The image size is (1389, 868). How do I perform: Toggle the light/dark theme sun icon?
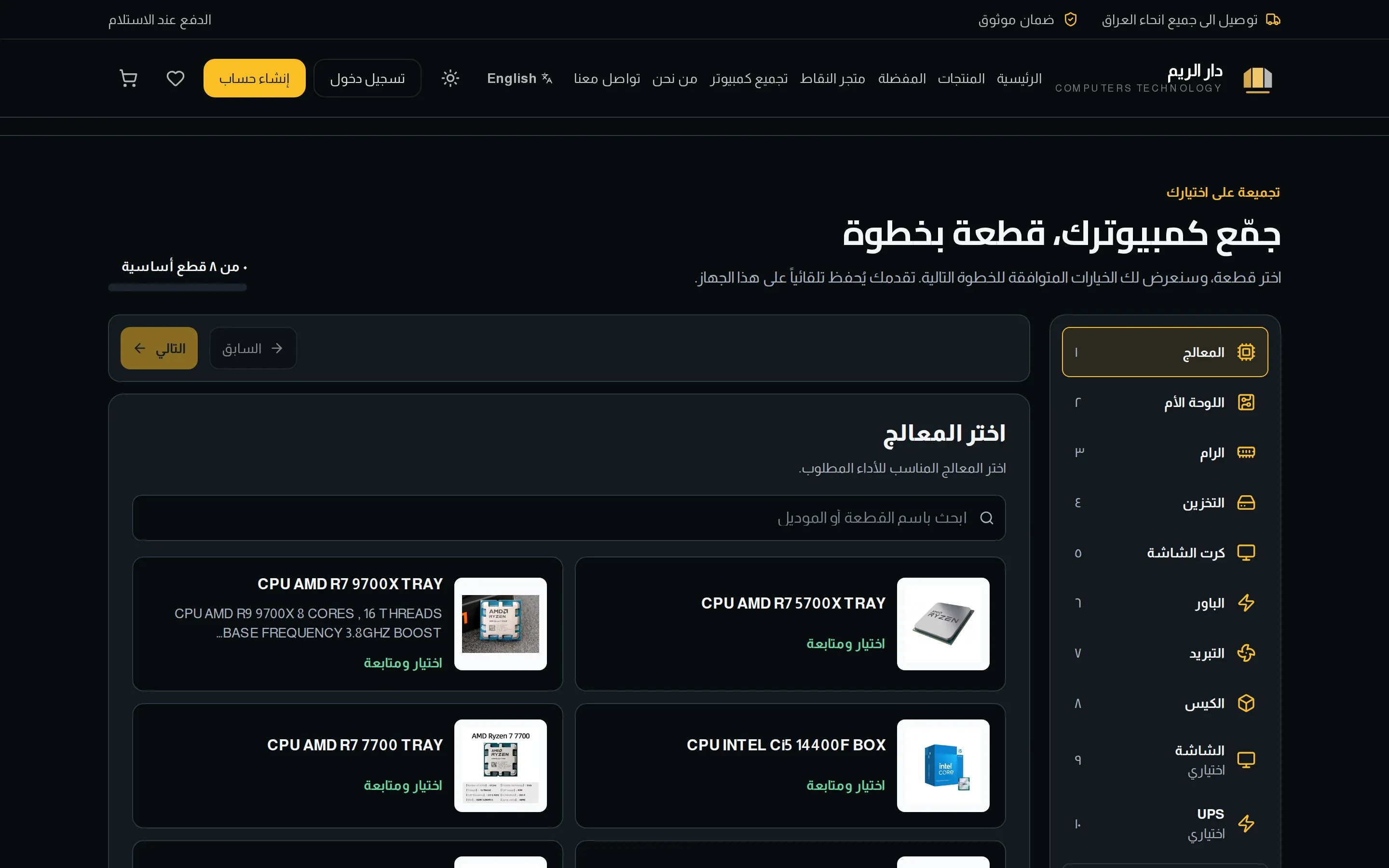(450, 78)
